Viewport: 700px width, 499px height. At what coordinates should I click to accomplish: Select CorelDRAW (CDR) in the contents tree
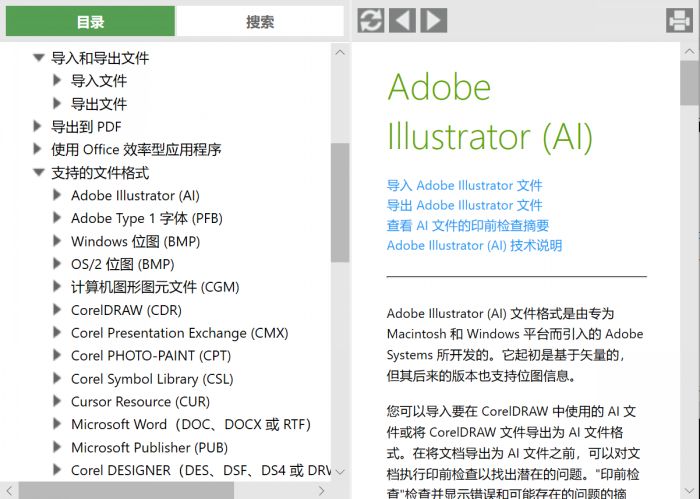126,310
